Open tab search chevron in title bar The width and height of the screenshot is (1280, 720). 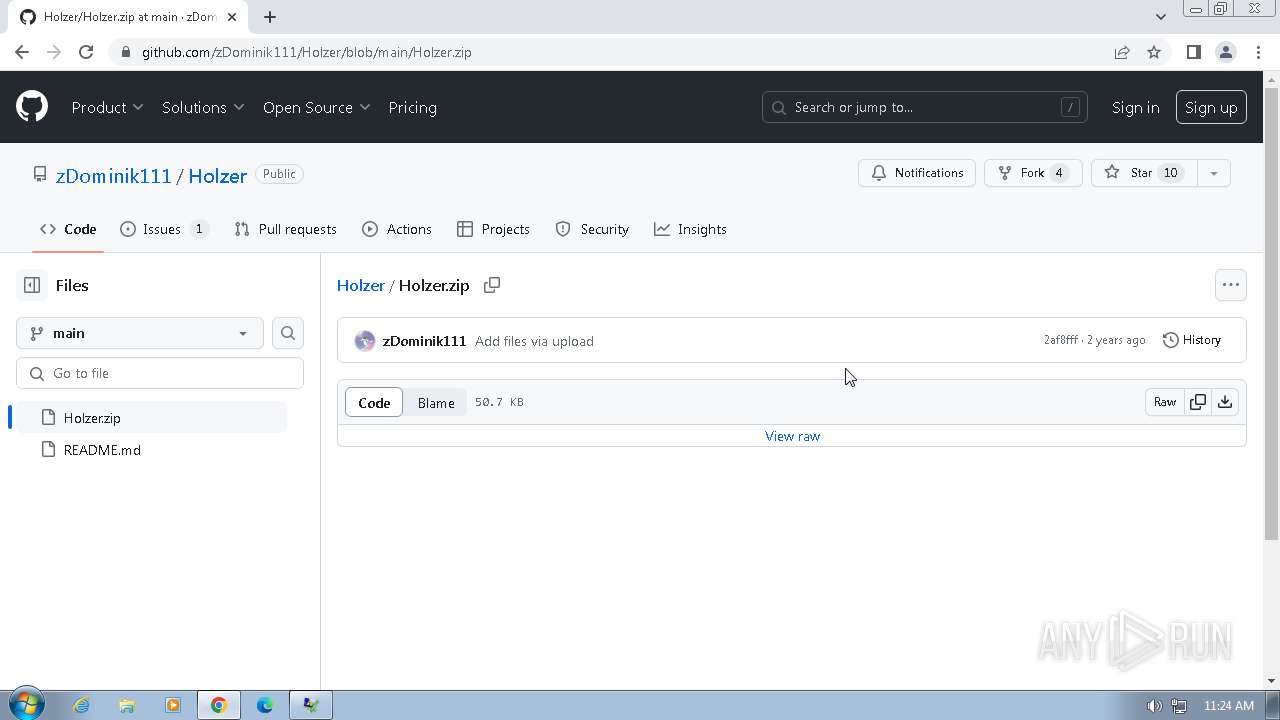tap(1160, 16)
